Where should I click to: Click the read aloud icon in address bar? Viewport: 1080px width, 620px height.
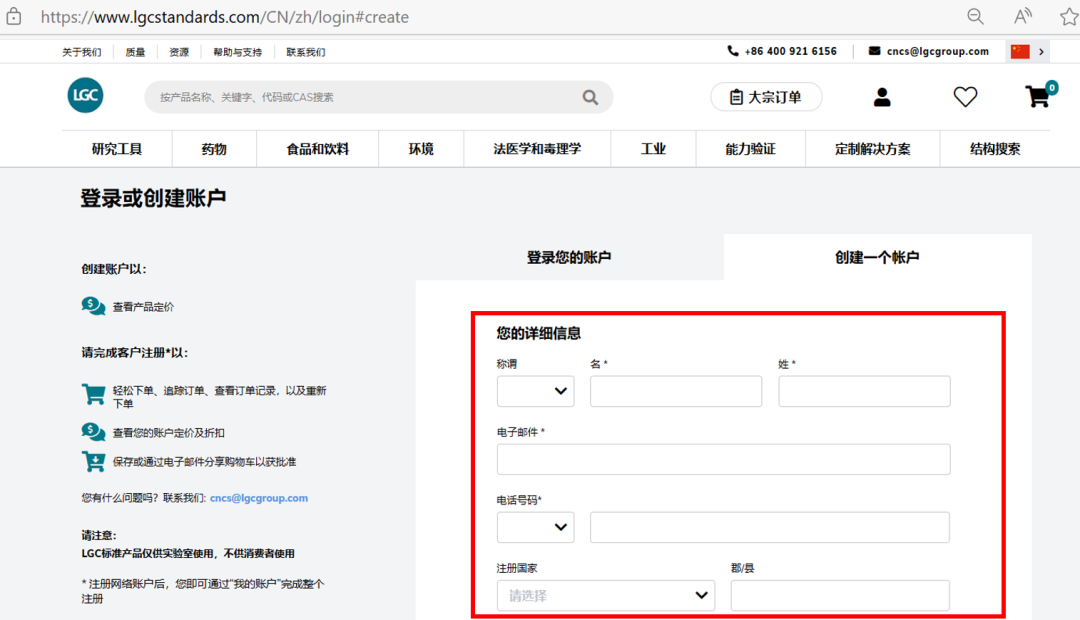point(1022,16)
